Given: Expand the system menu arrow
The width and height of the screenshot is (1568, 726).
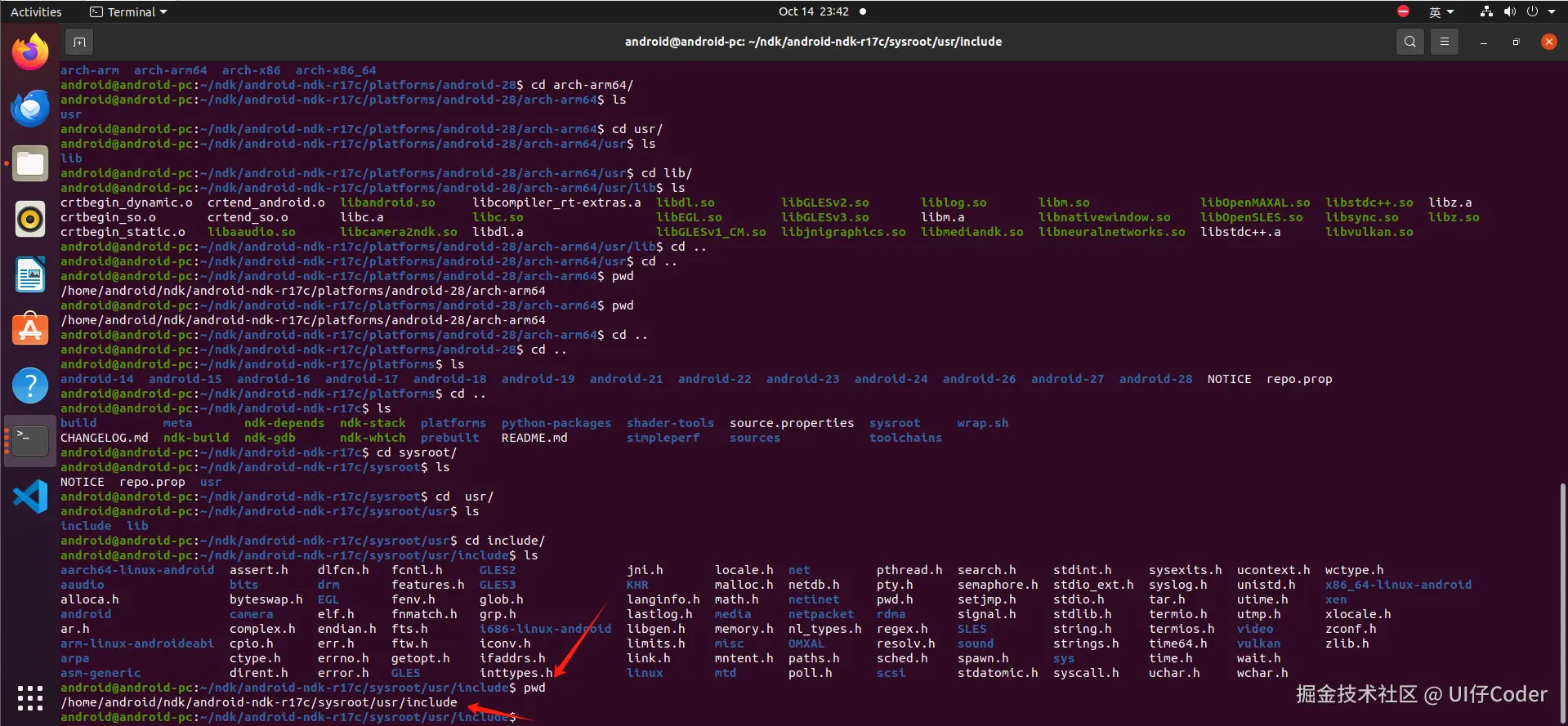Looking at the screenshot, I should 1552,11.
